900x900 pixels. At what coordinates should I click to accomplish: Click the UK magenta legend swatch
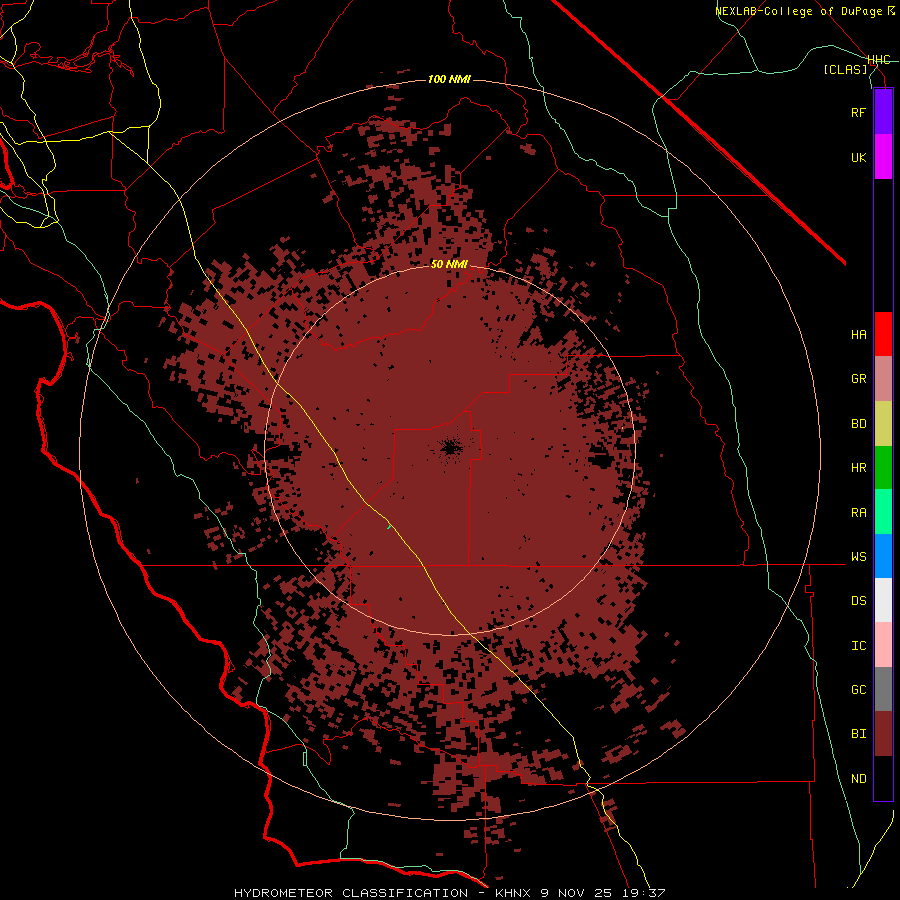pos(883,157)
